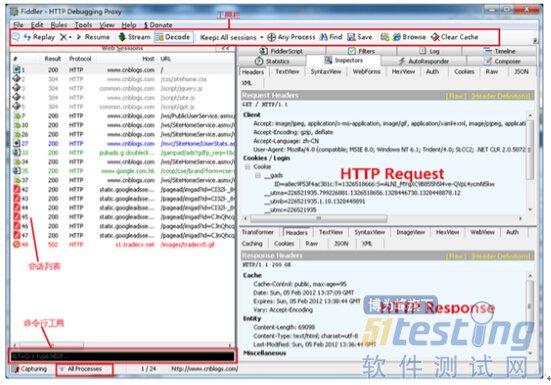Click the Save toolbar button

point(359,37)
